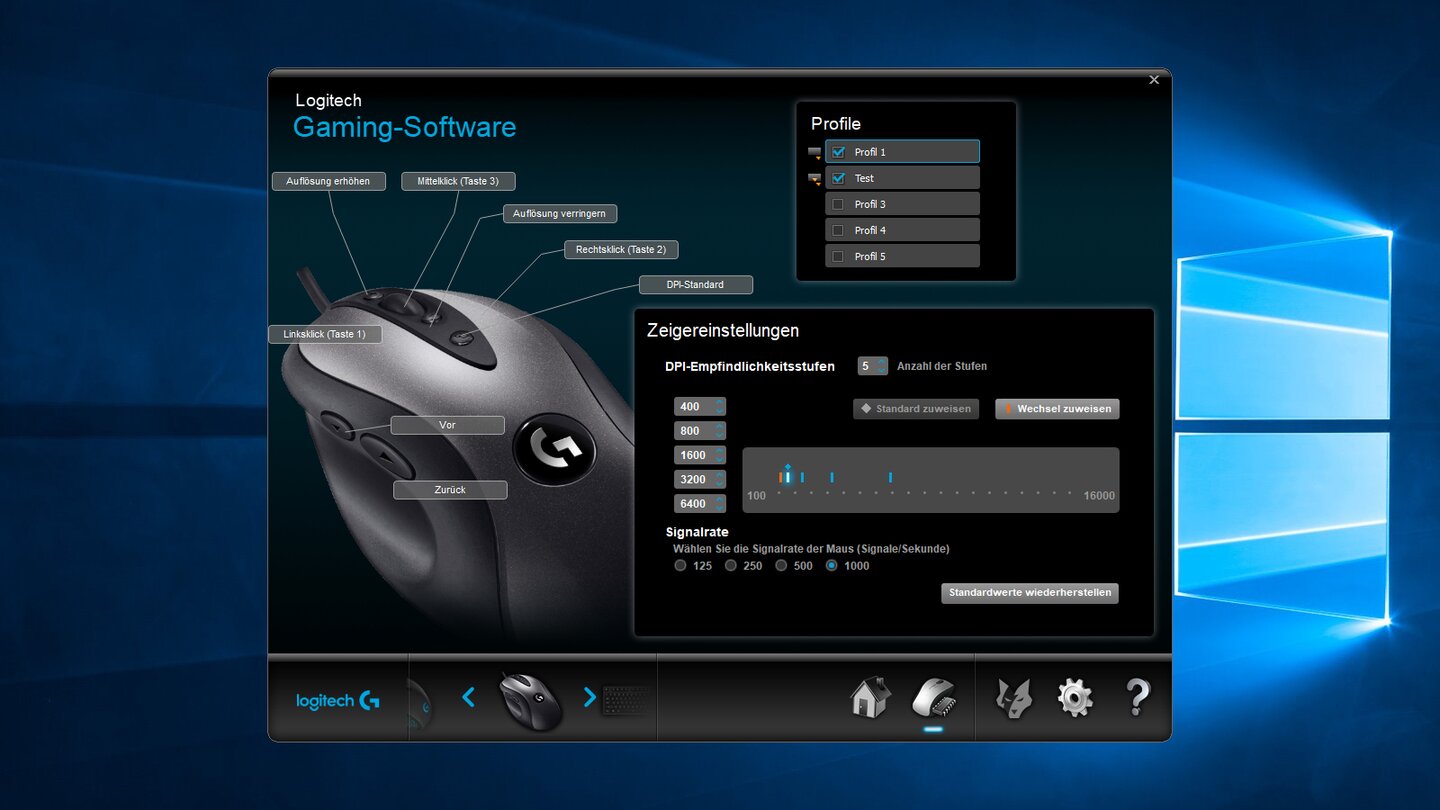Open the Auflösung verringern assignment
1440x810 pixels.
(x=559, y=213)
